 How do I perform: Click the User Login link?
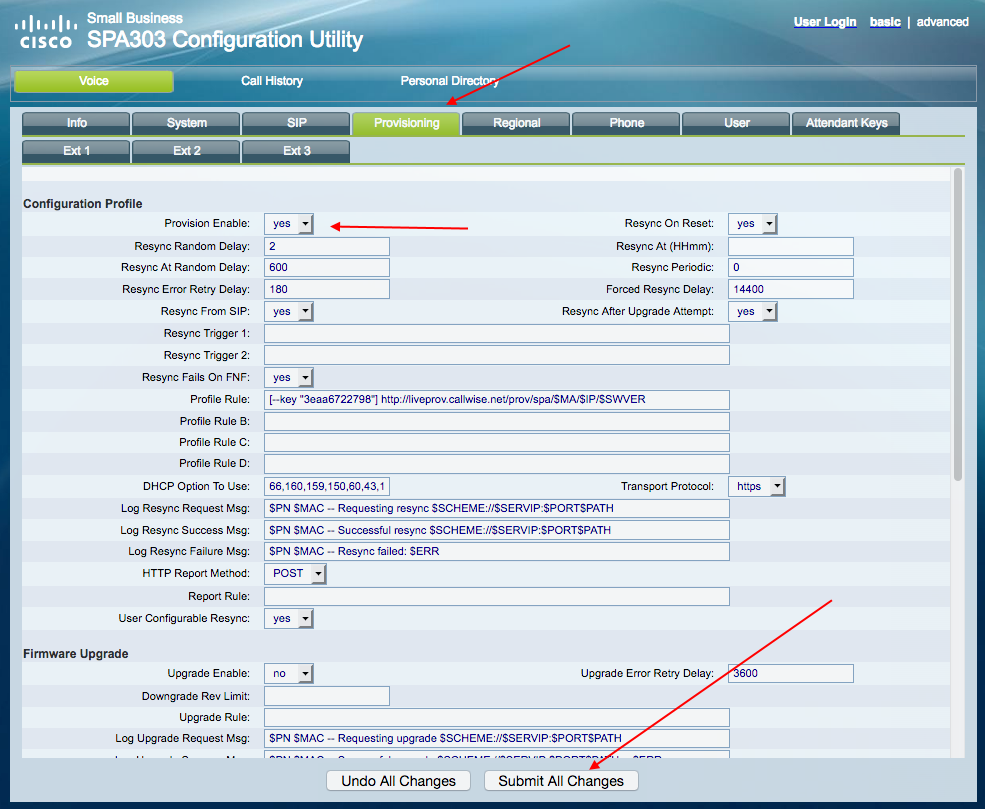[x=825, y=22]
